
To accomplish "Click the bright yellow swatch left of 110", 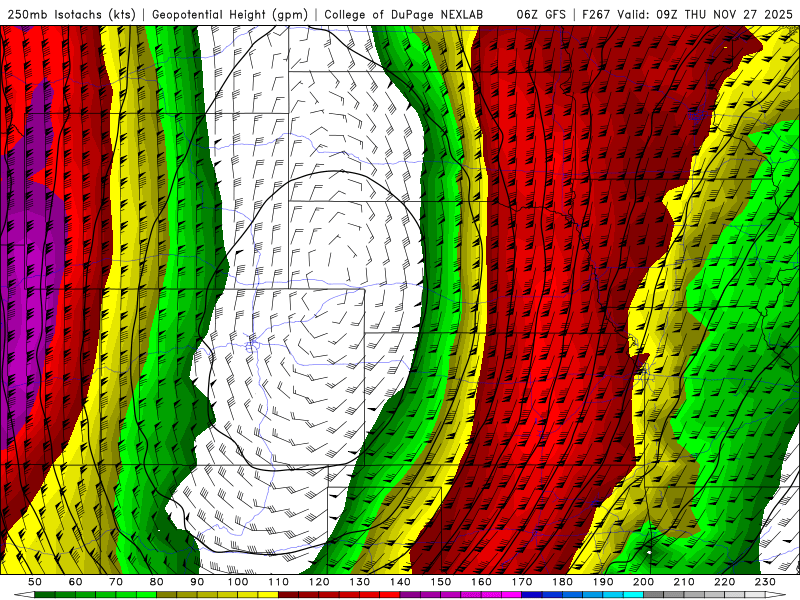I will click(x=268, y=595).
